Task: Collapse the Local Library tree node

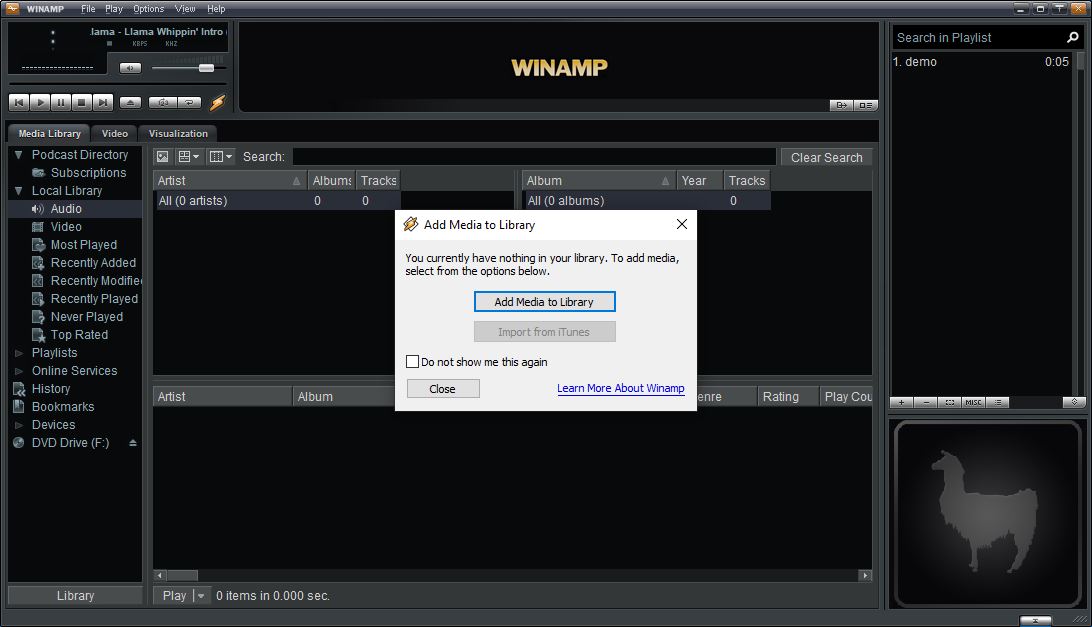Action: pos(18,191)
